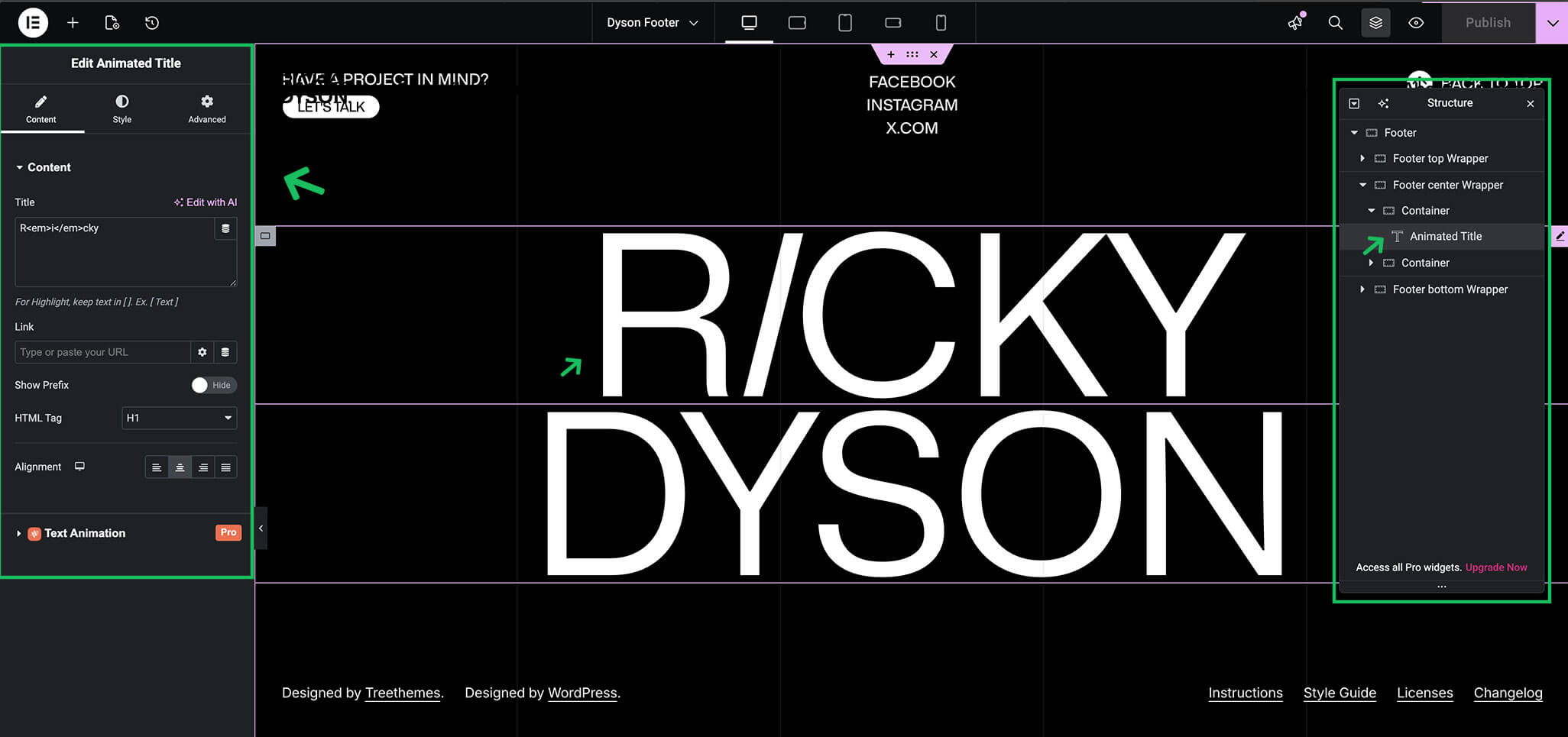Toggle the Structure layers icon
The height and width of the screenshot is (737, 1568).
[1375, 23]
